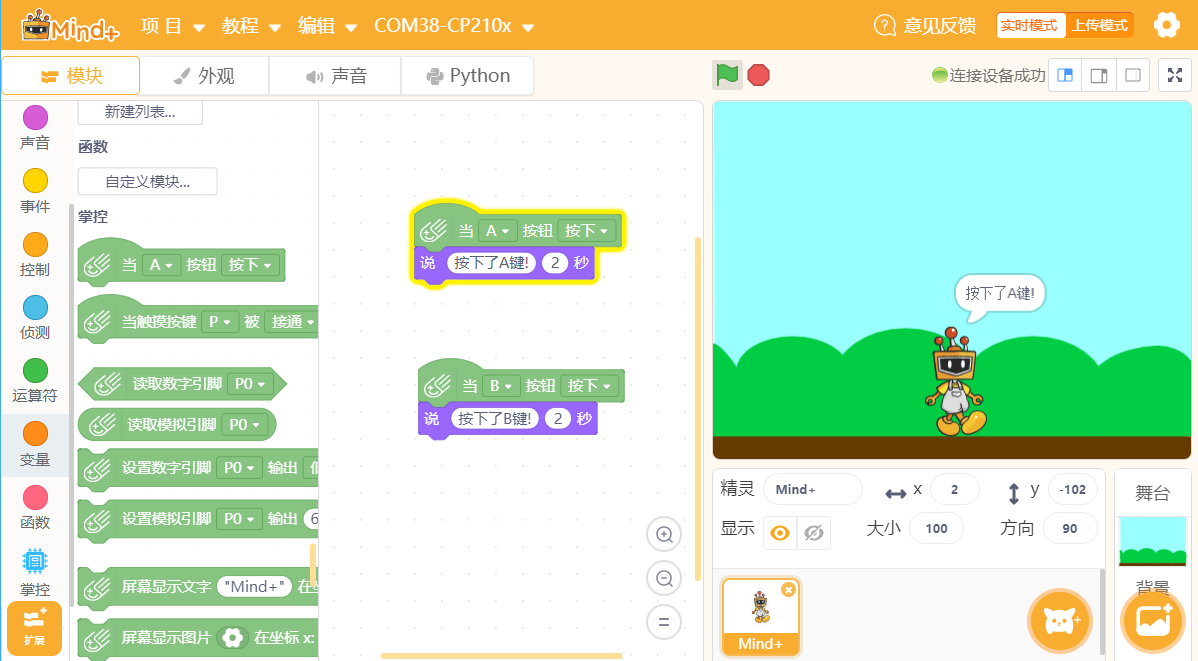Show the sprite with the eye icon
This screenshot has height=661, width=1198.
coord(780,533)
